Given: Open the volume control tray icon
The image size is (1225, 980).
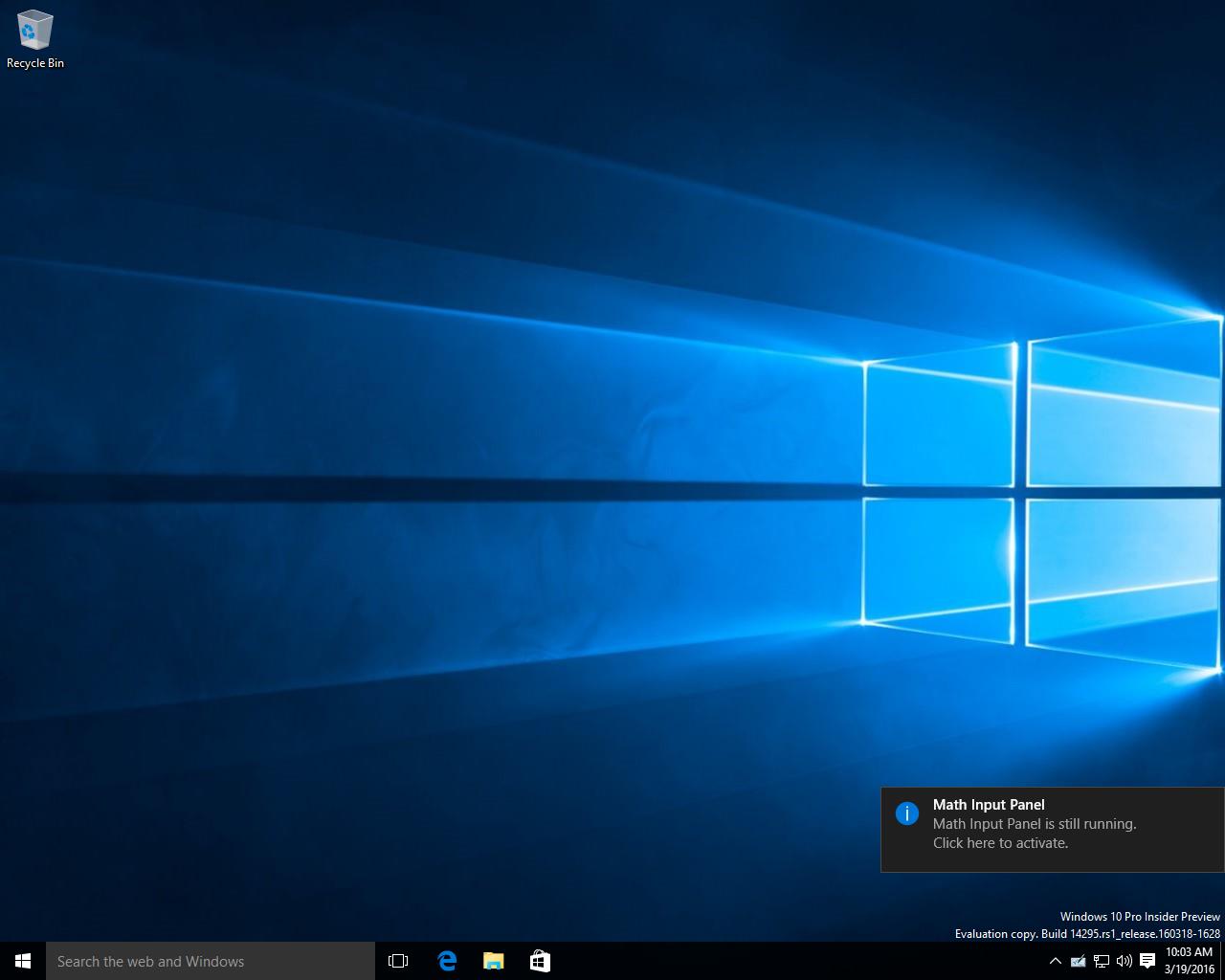Looking at the screenshot, I should pyautogui.click(x=1125, y=961).
